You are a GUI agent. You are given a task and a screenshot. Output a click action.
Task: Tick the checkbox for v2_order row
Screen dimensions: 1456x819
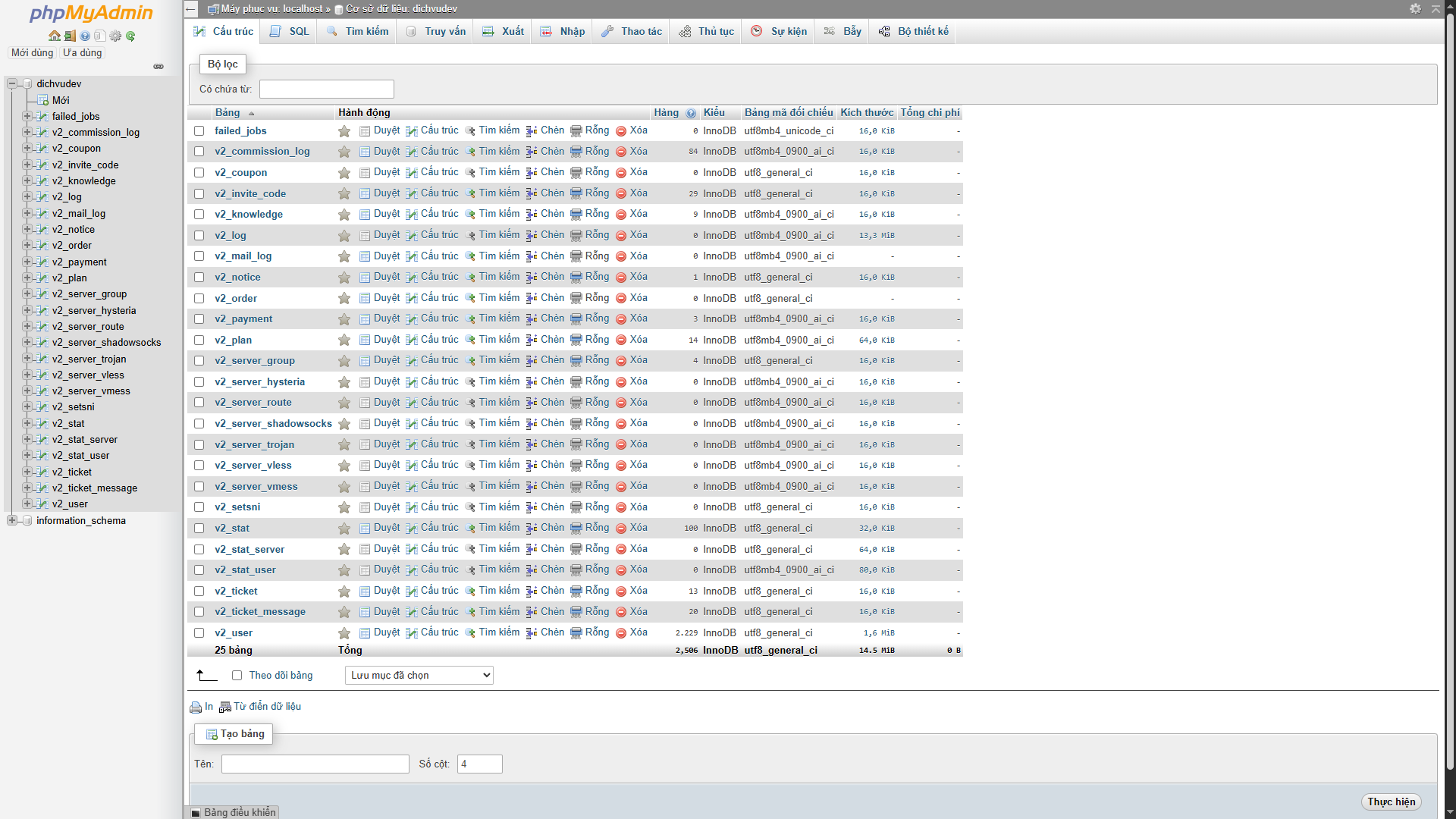click(x=199, y=299)
